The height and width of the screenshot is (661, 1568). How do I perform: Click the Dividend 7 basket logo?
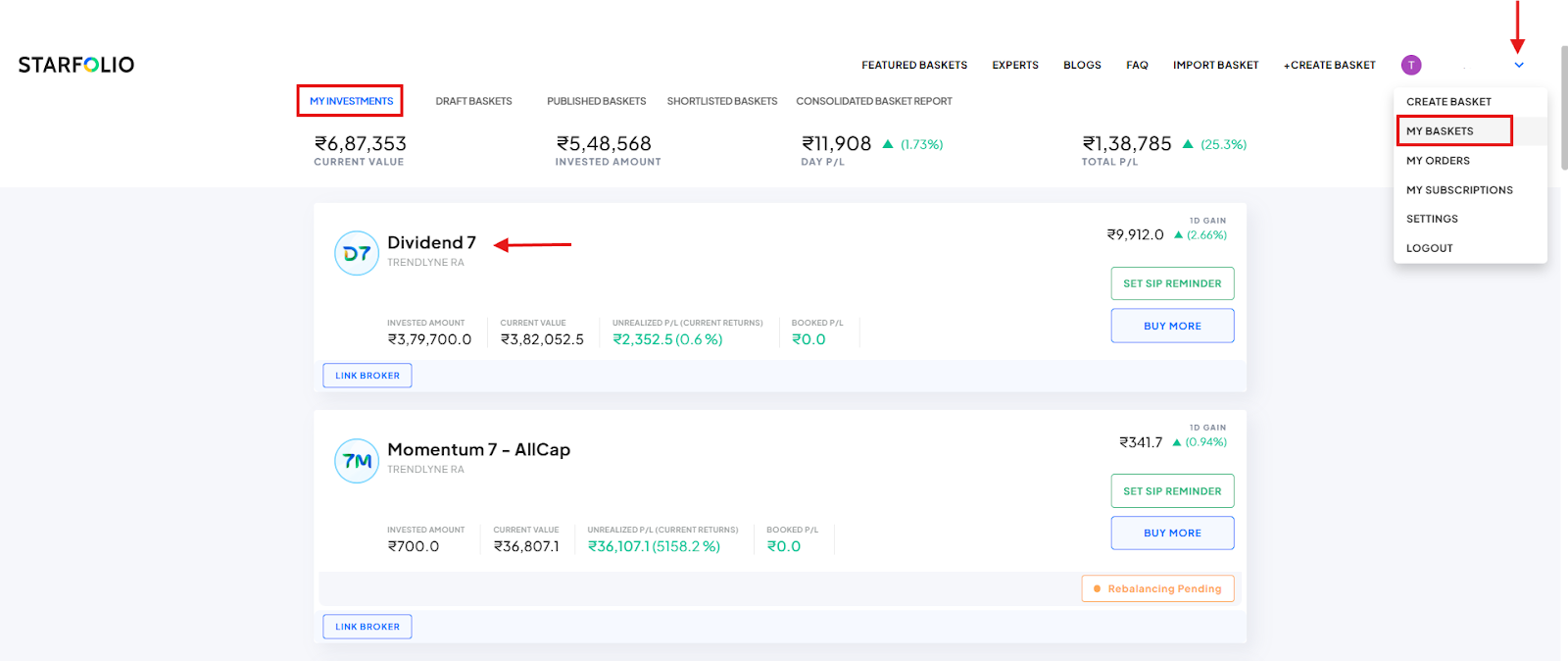357,253
